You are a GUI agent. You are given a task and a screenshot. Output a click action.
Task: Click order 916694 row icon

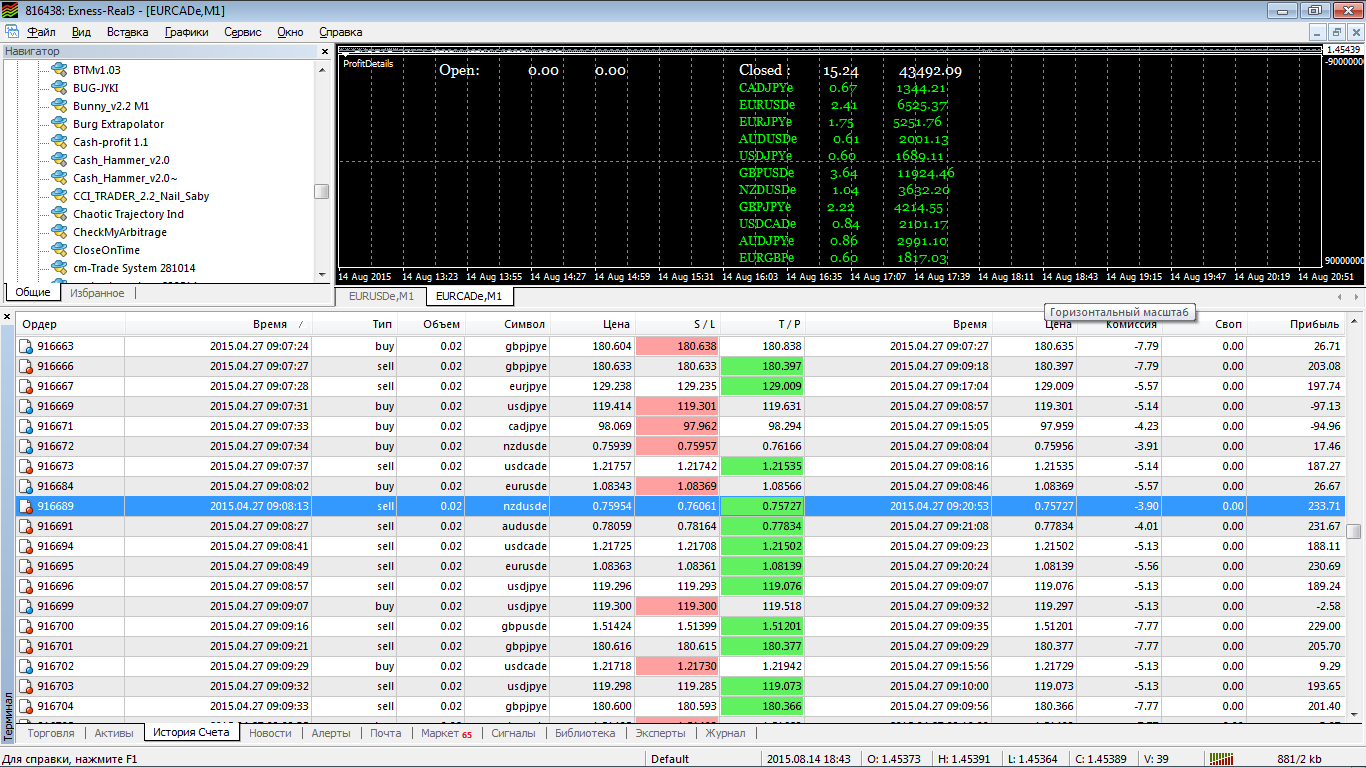(26, 547)
